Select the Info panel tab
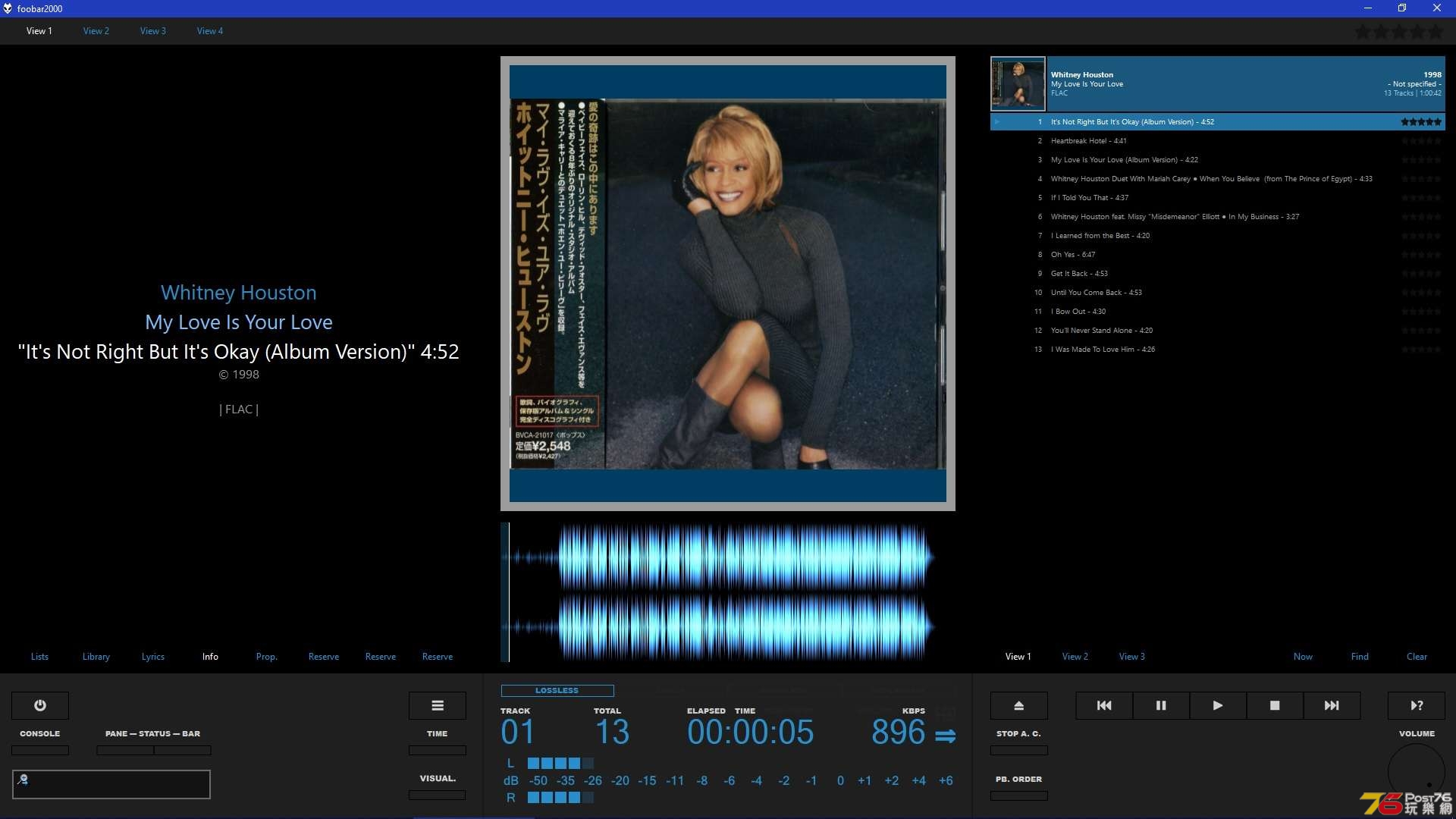This screenshot has height=819, width=1456. [210, 657]
